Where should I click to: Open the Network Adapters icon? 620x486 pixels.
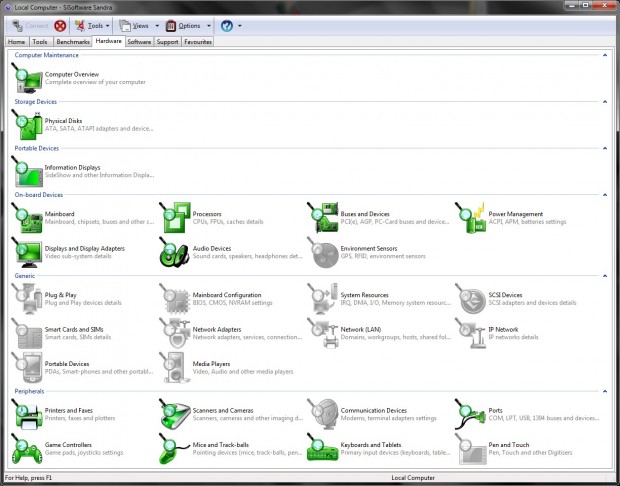pos(175,333)
